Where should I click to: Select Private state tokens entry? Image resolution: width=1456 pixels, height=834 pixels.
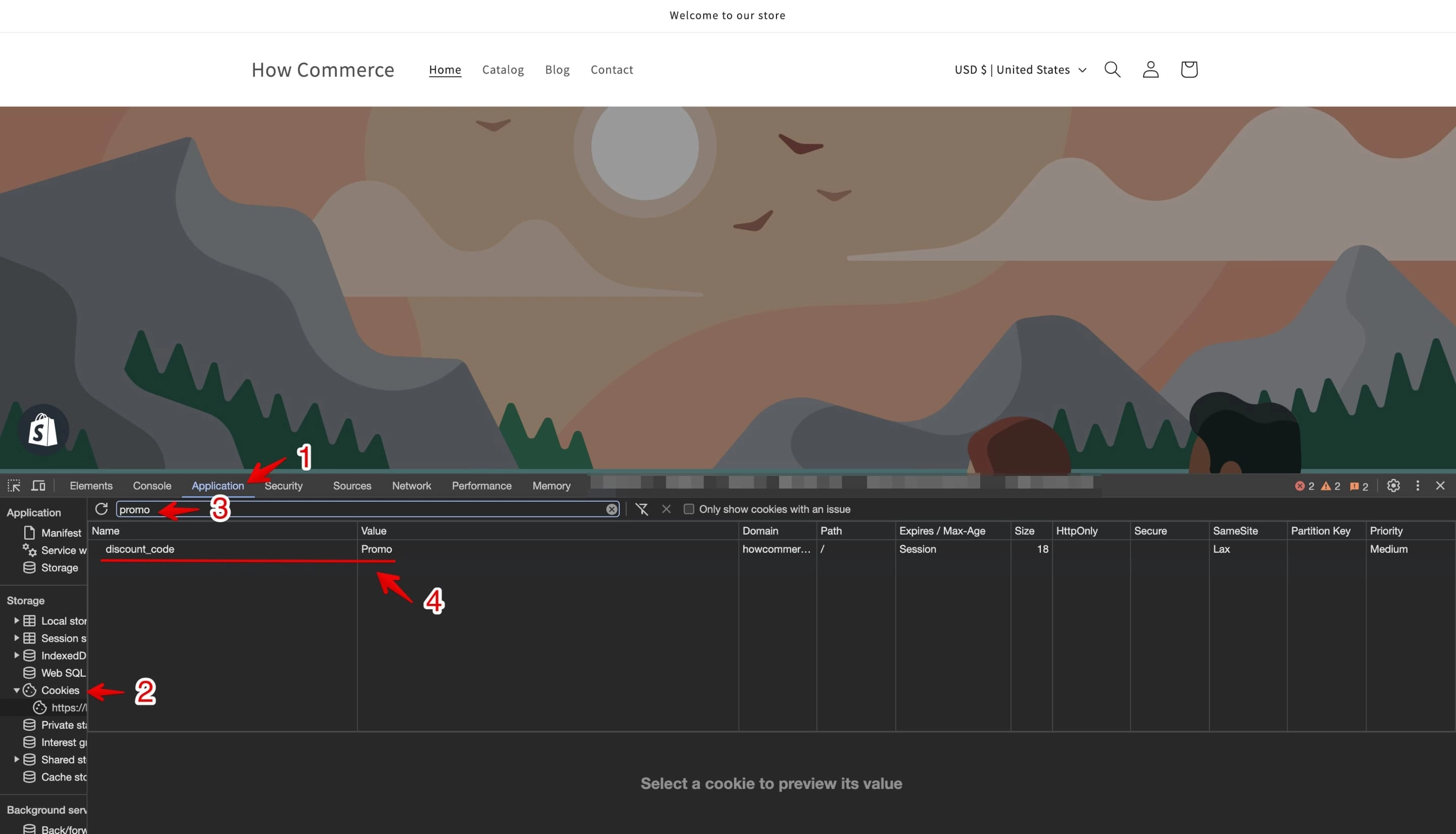[55, 725]
